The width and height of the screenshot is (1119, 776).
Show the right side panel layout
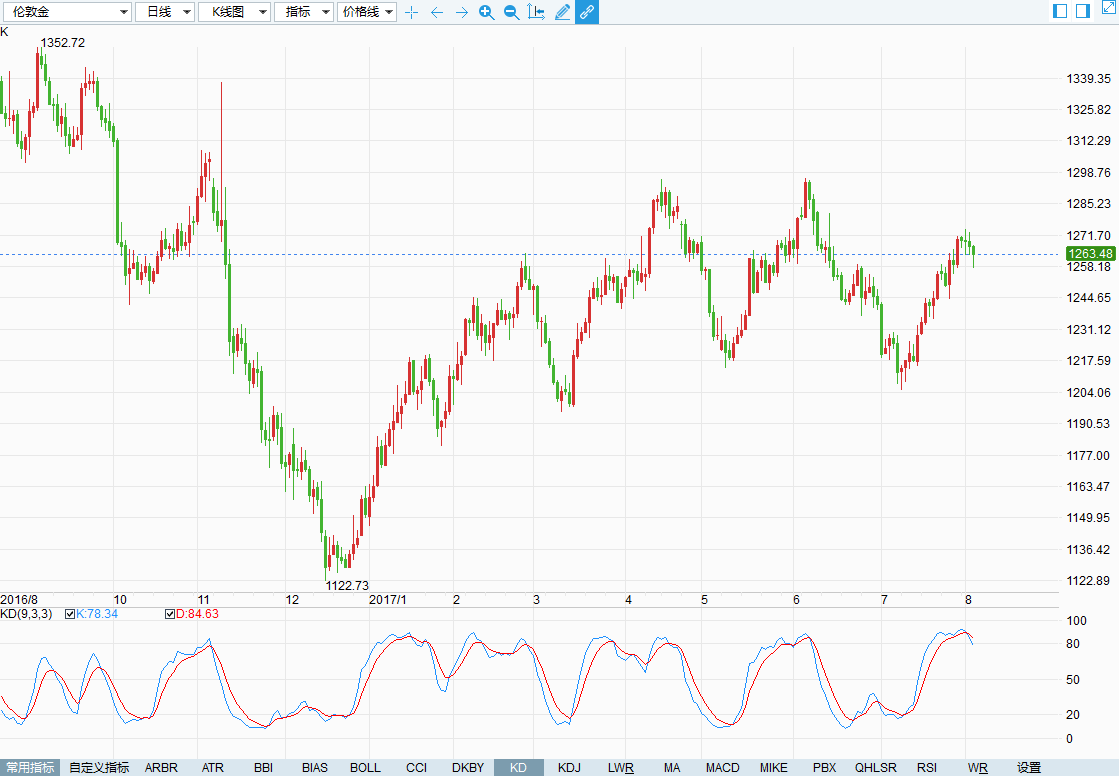point(1083,11)
